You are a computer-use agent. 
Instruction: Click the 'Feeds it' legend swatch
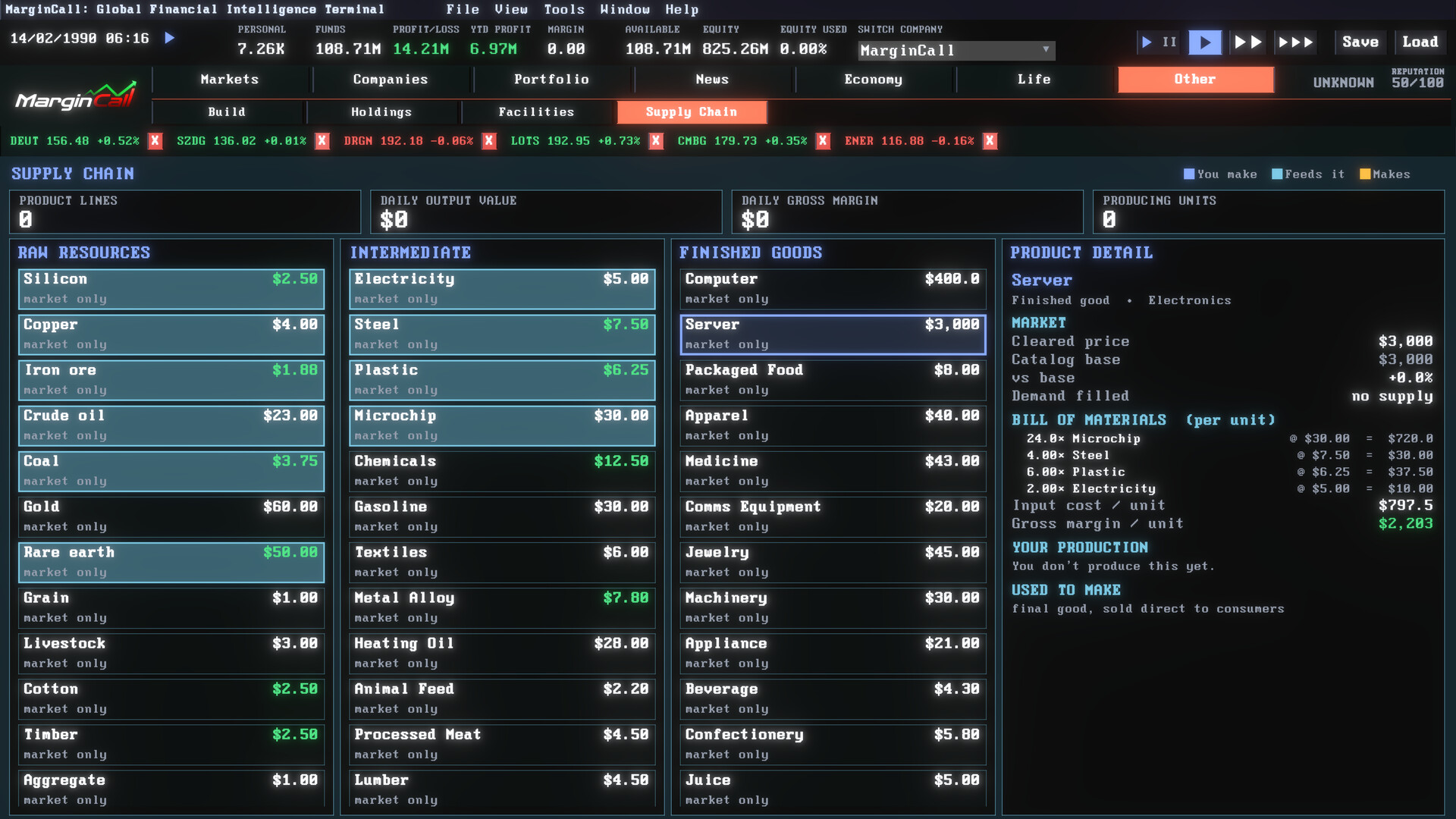point(1277,174)
